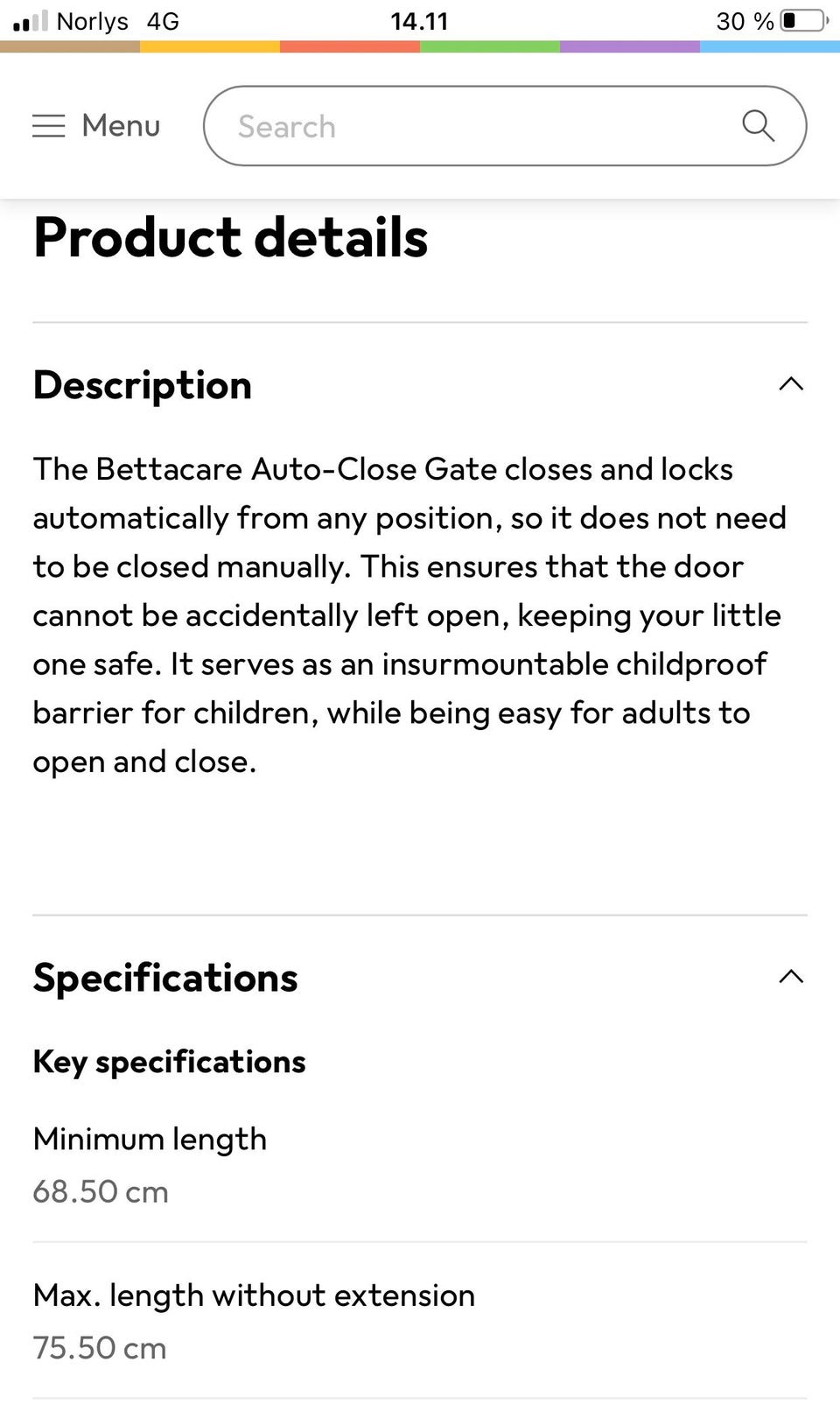Collapse the Specifications section chevron

tap(790, 977)
